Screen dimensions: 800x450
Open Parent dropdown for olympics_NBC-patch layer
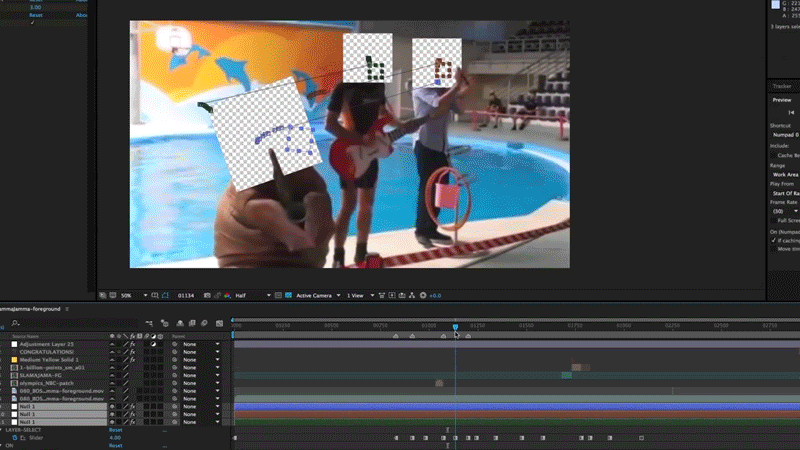click(x=201, y=383)
